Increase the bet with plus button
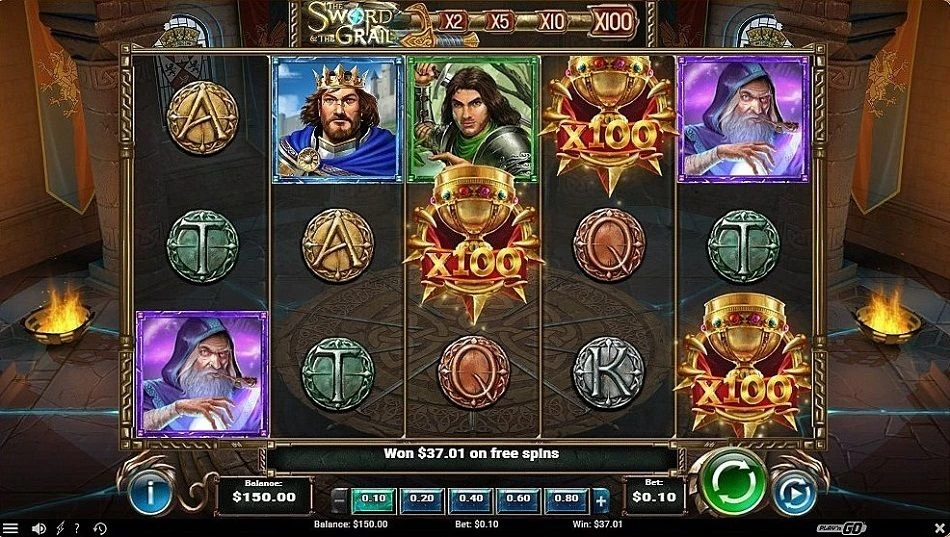 600,501
